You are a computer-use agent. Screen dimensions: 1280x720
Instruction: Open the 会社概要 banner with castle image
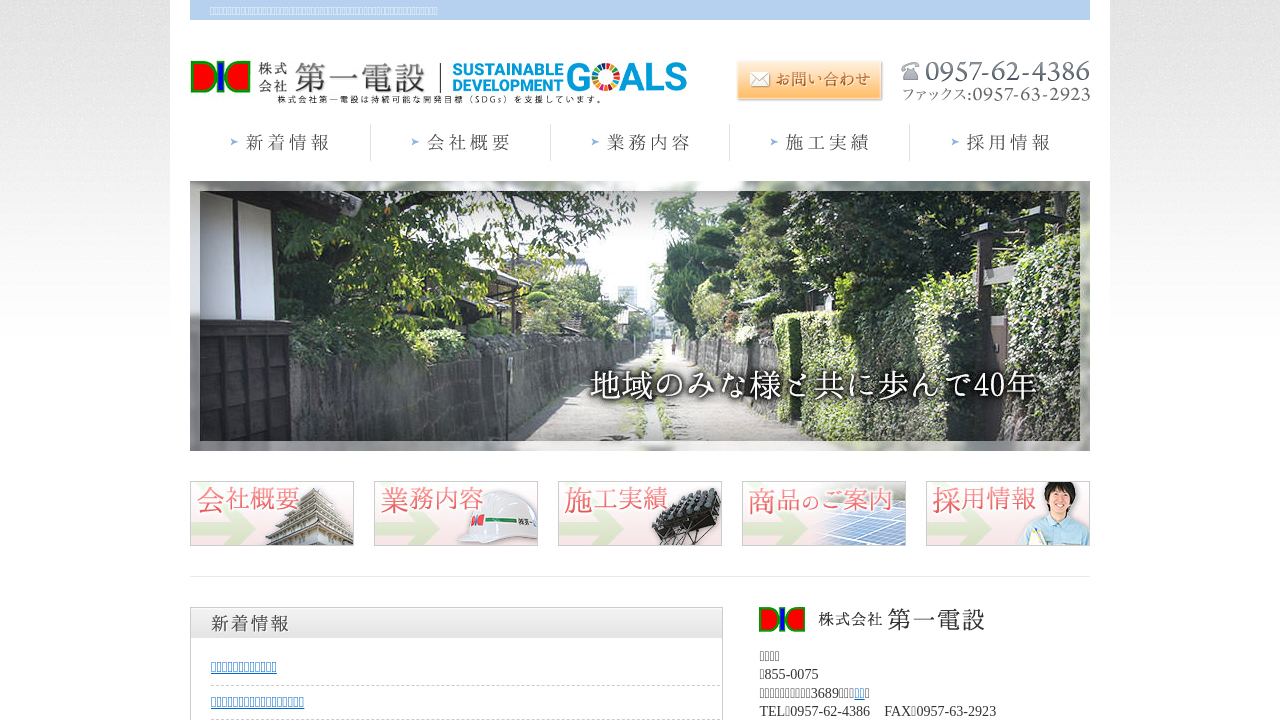pyautogui.click(x=272, y=513)
